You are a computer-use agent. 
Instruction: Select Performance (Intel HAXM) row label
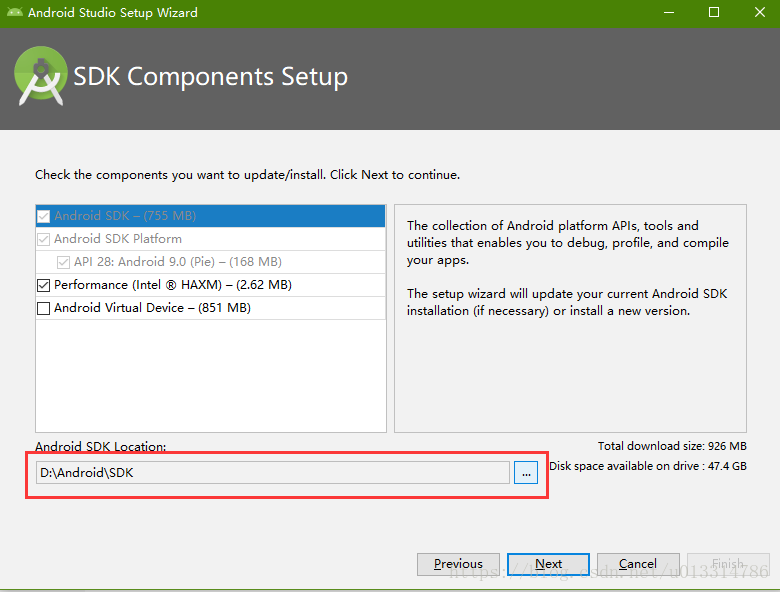click(x=172, y=285)
